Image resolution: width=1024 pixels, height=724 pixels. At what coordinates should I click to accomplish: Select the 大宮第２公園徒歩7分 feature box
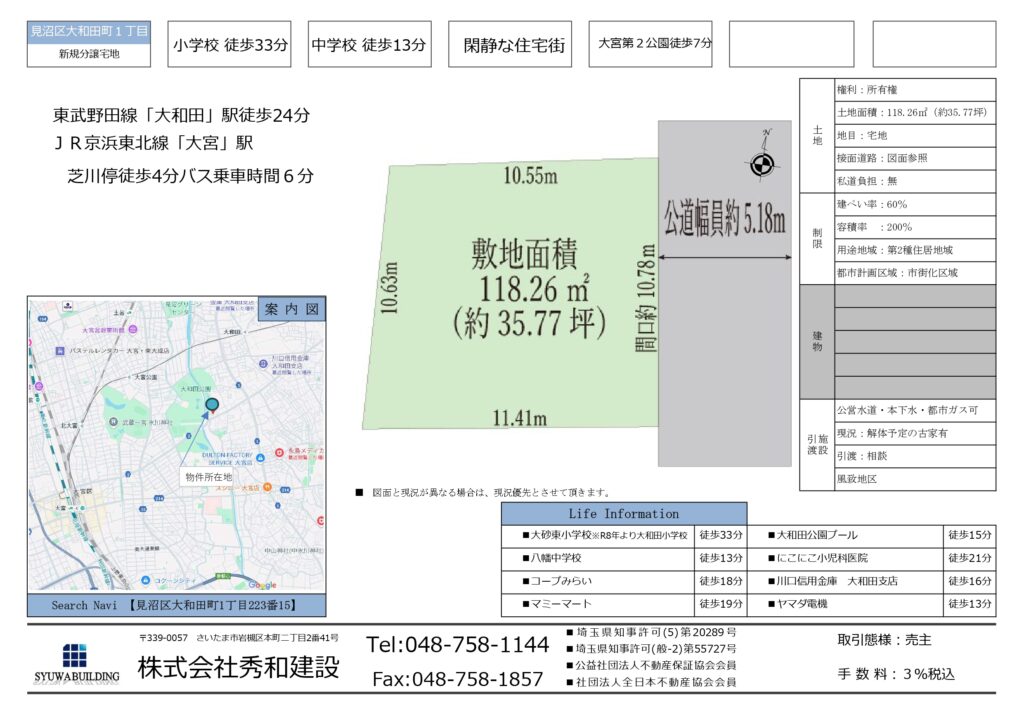point(650,44)
